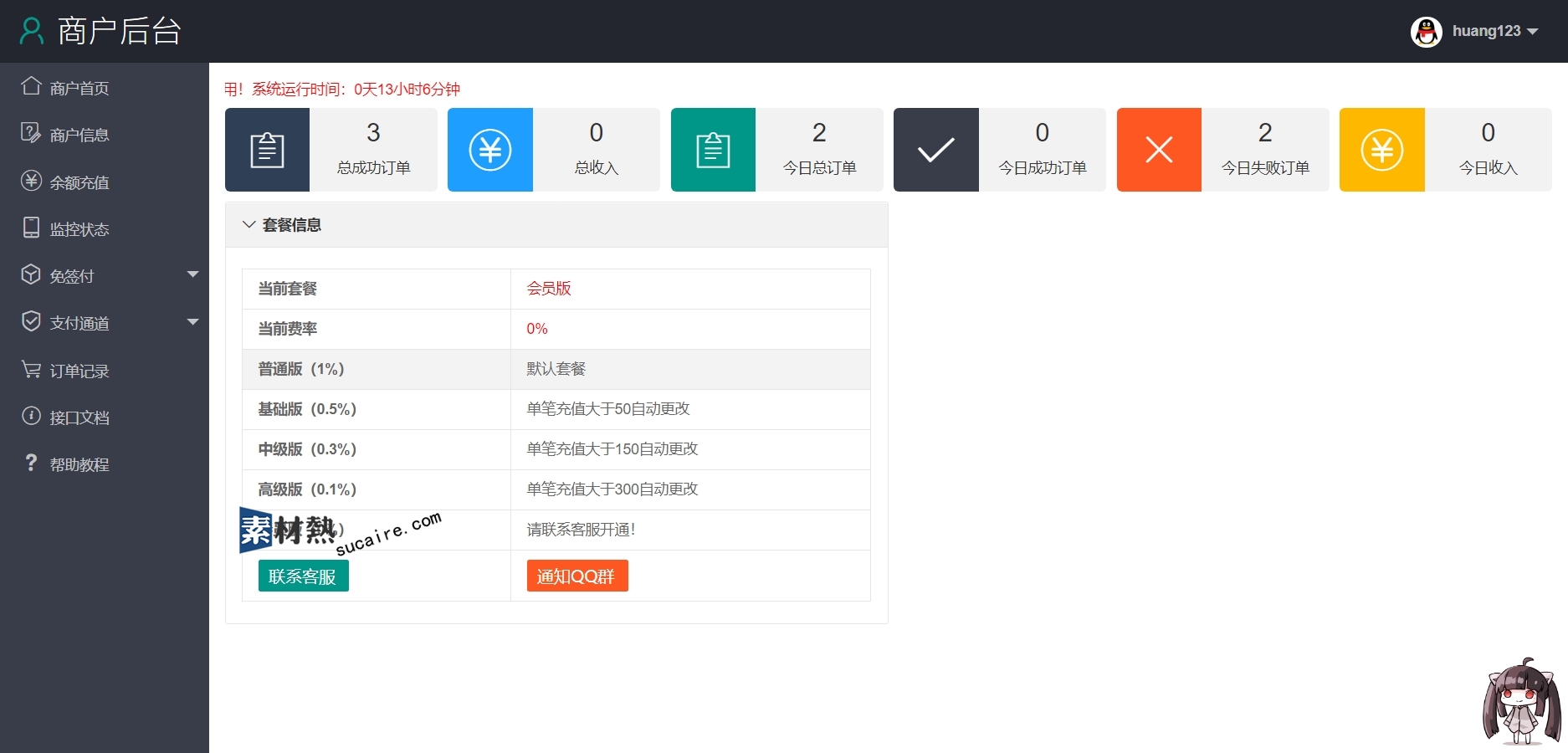1568x753 pixels.
Task: Click the phone icon beside 监控状态
Action: [x=31, y=228]
